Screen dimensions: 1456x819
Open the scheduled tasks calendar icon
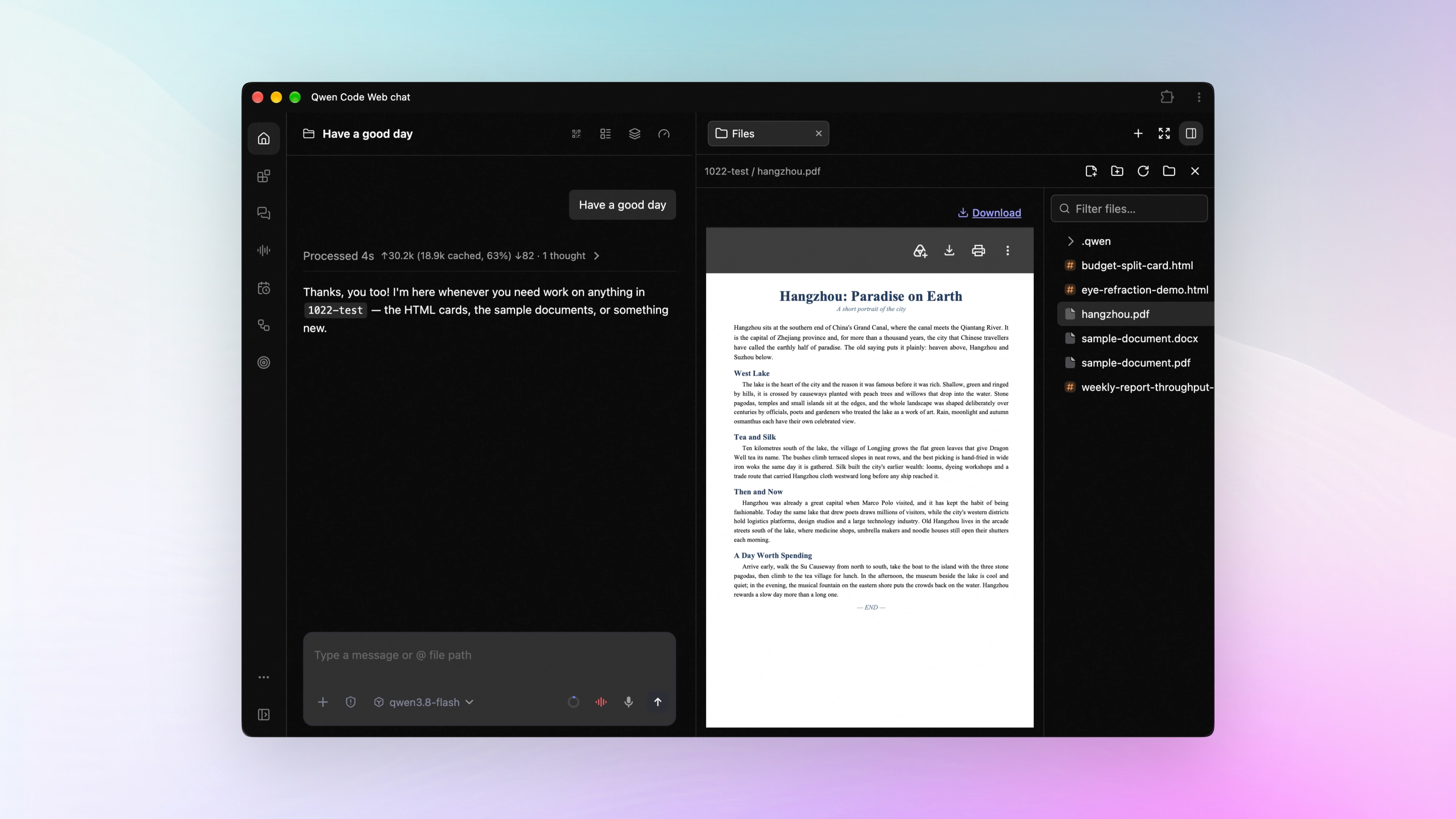(263, 288)
